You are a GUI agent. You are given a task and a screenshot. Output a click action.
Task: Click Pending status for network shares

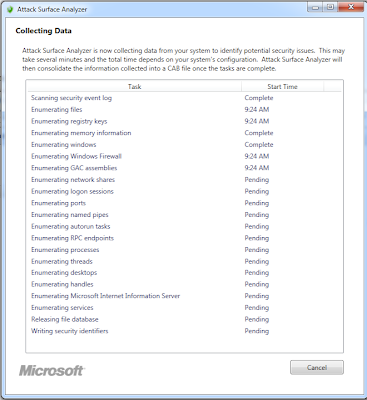coord(257,180)
